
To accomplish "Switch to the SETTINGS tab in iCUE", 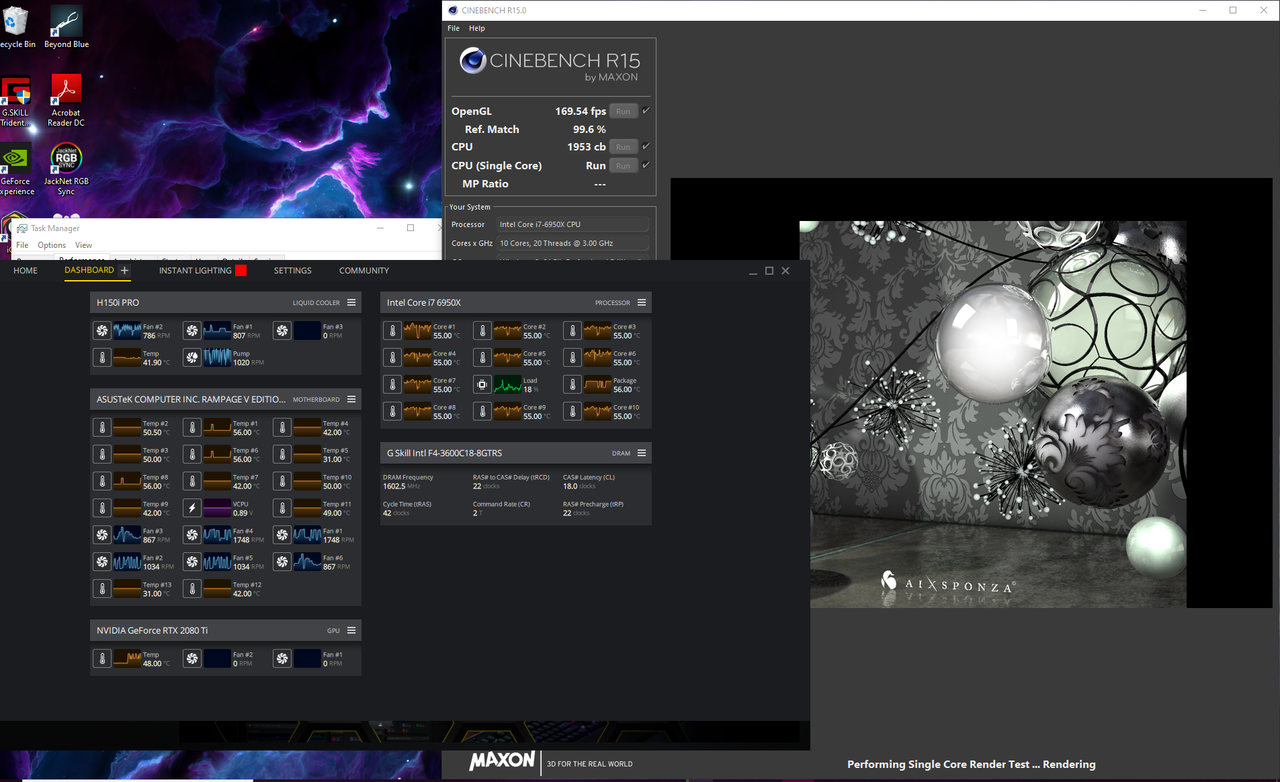I will [x=292, y=270].
